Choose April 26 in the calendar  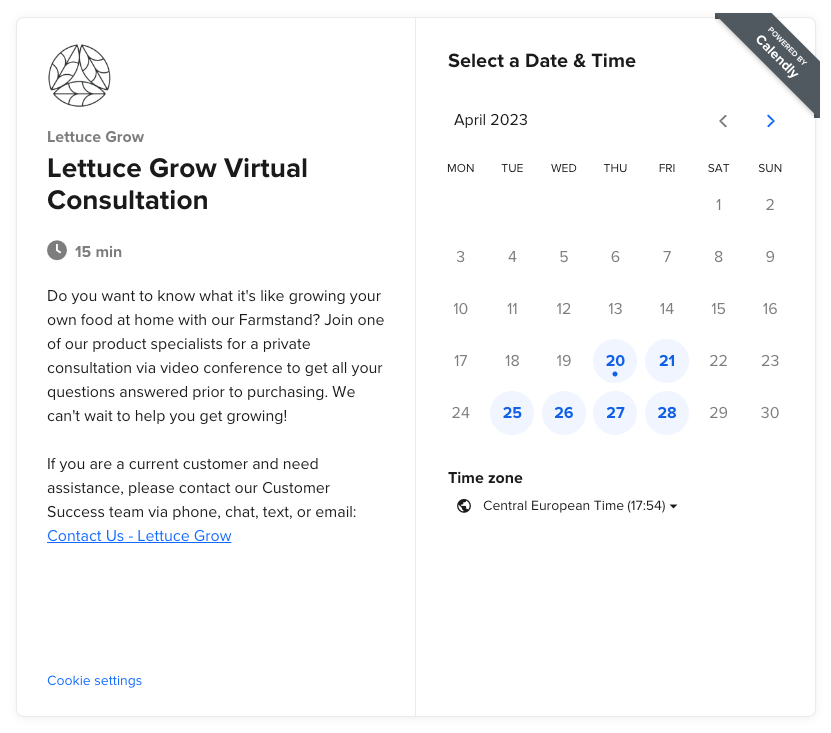(564, 413)
